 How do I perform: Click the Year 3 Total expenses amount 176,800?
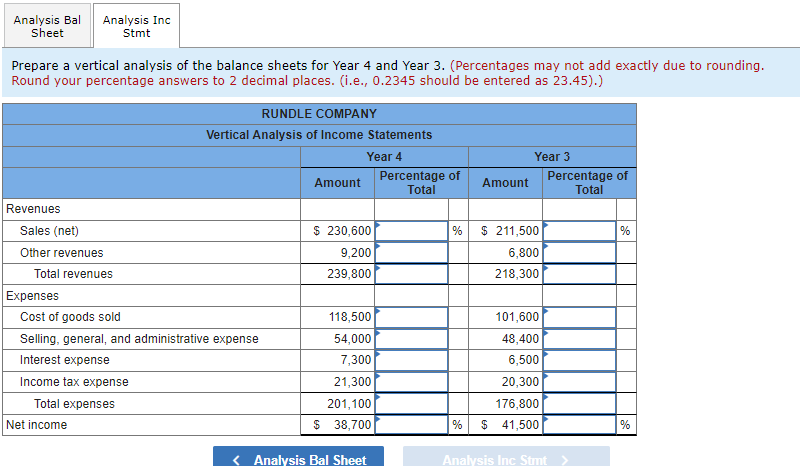pyautogui.click(x=517, y=404)
